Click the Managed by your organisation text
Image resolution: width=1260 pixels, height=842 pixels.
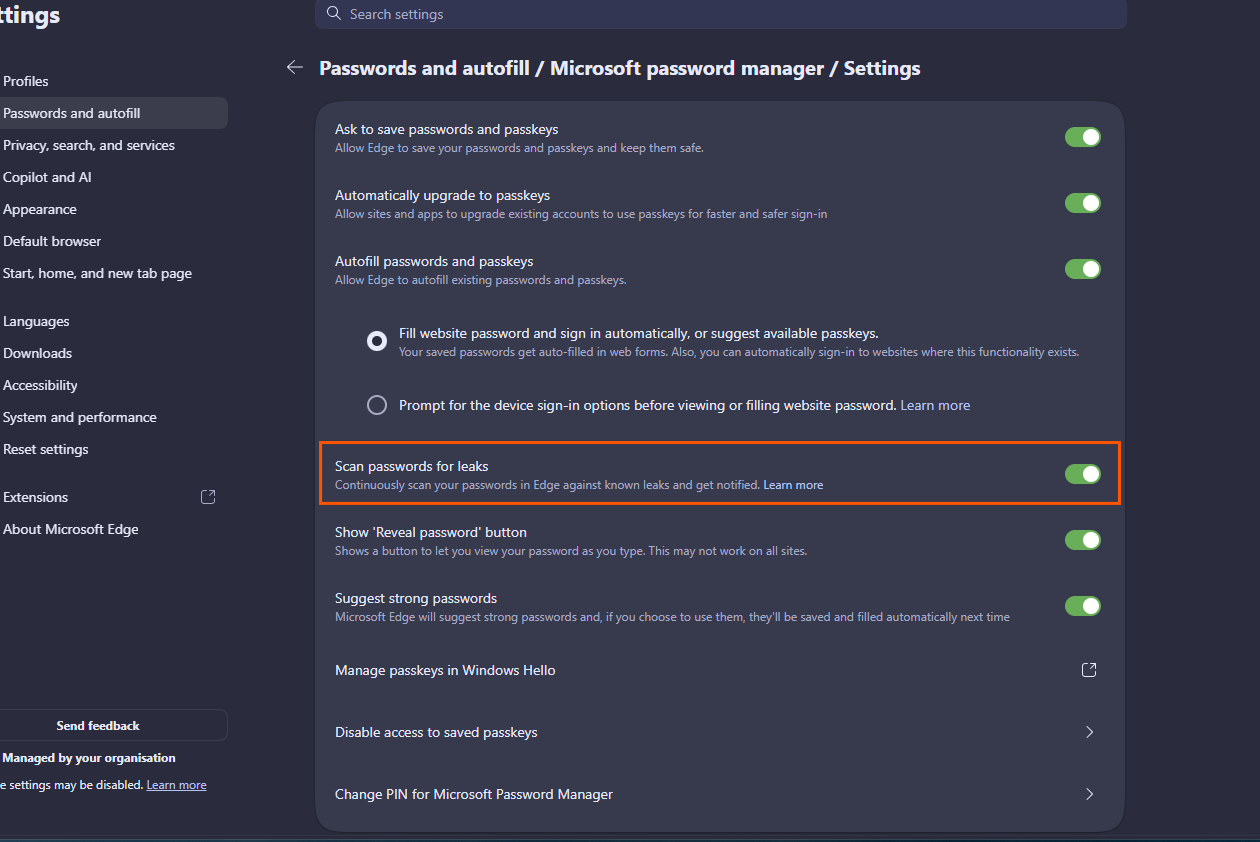pos(89,758)
